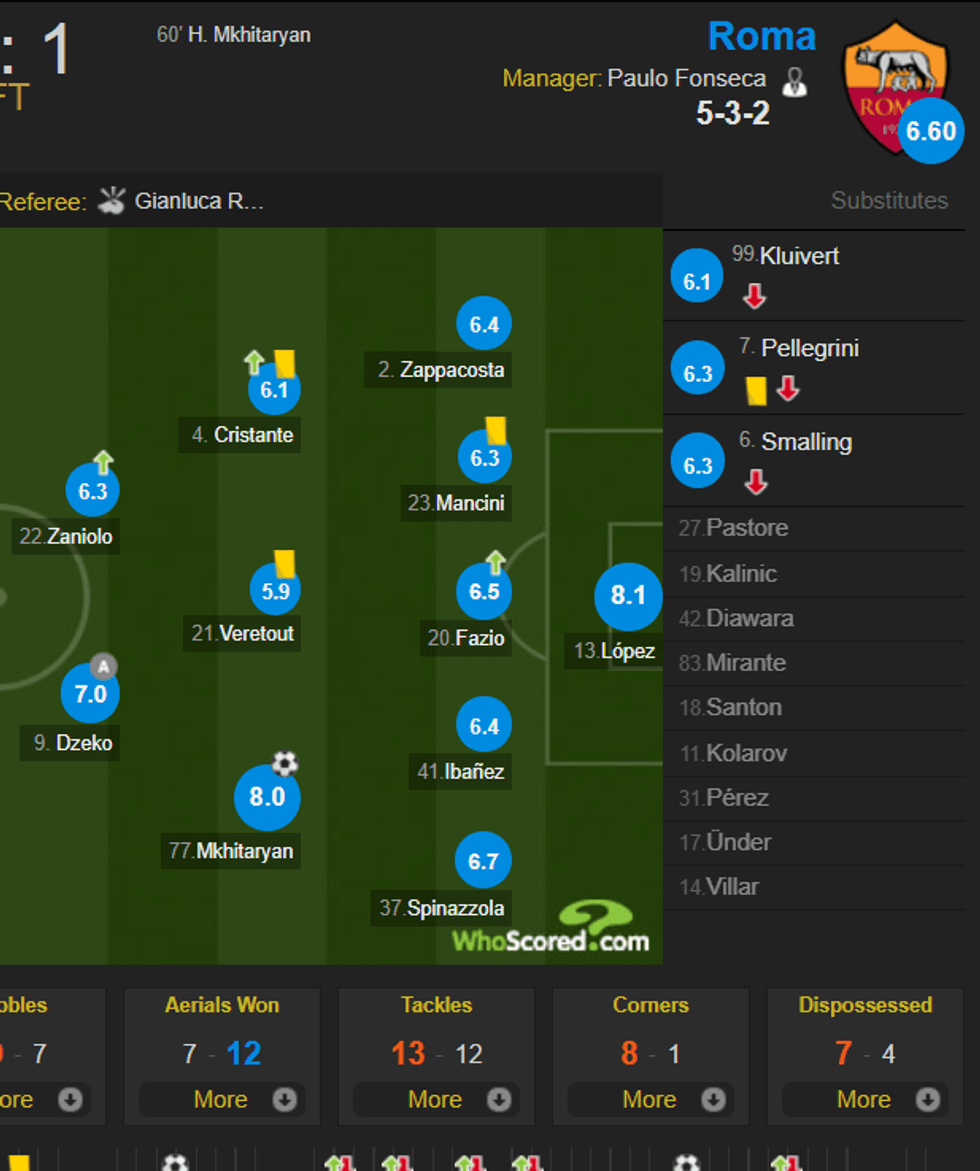Expand More under Aerials Won
The height and width of the screenshot is (1171, 980).
pos(222,1100)
